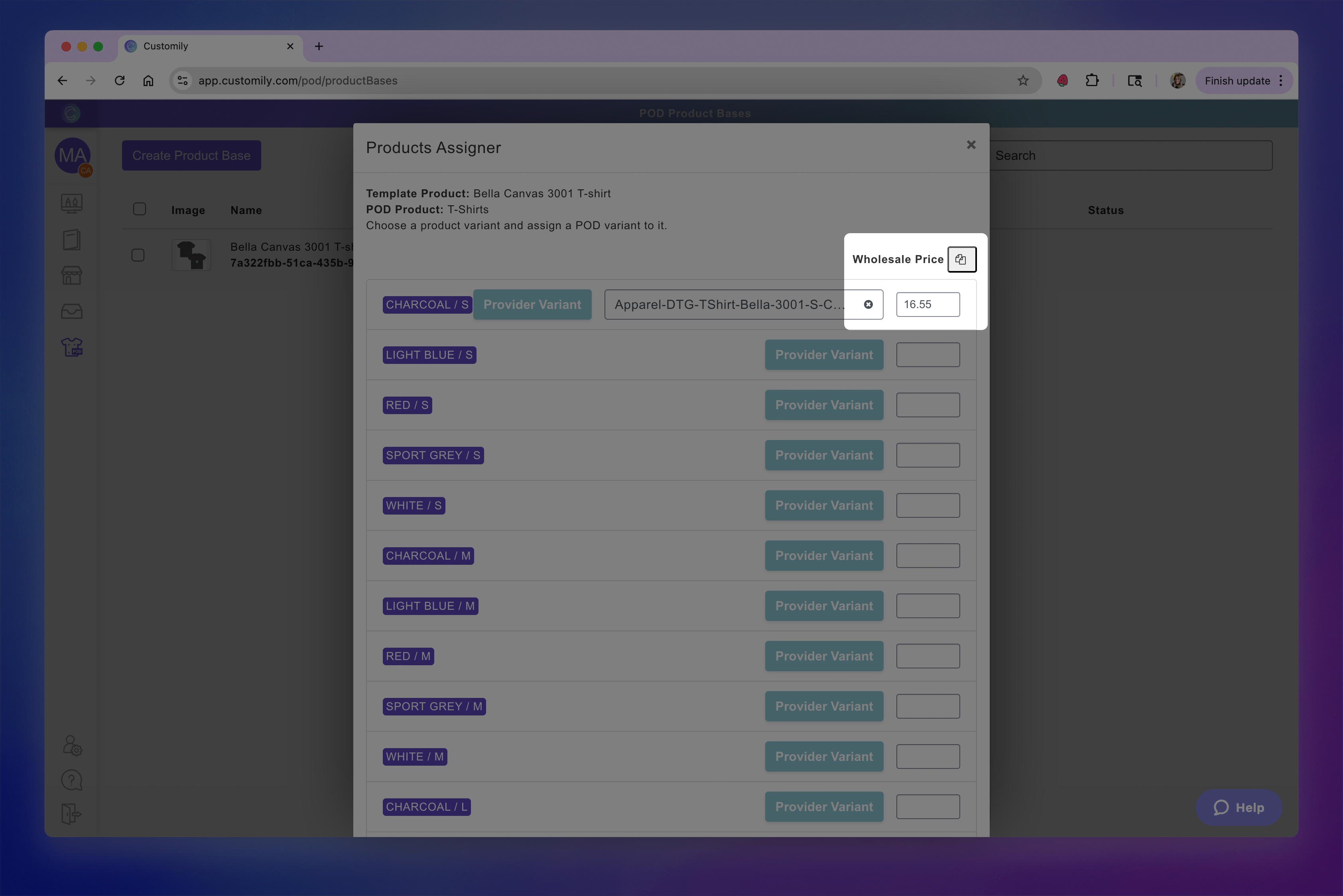Screen dimensions: 1343x896
Task: Clear the assigned Apparel-DTG provider variant
Action: click(868, 305)
